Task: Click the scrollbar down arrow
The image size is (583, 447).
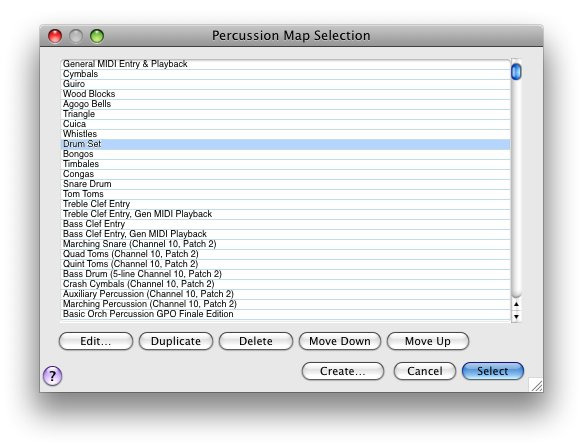Action: pos(516,316)
